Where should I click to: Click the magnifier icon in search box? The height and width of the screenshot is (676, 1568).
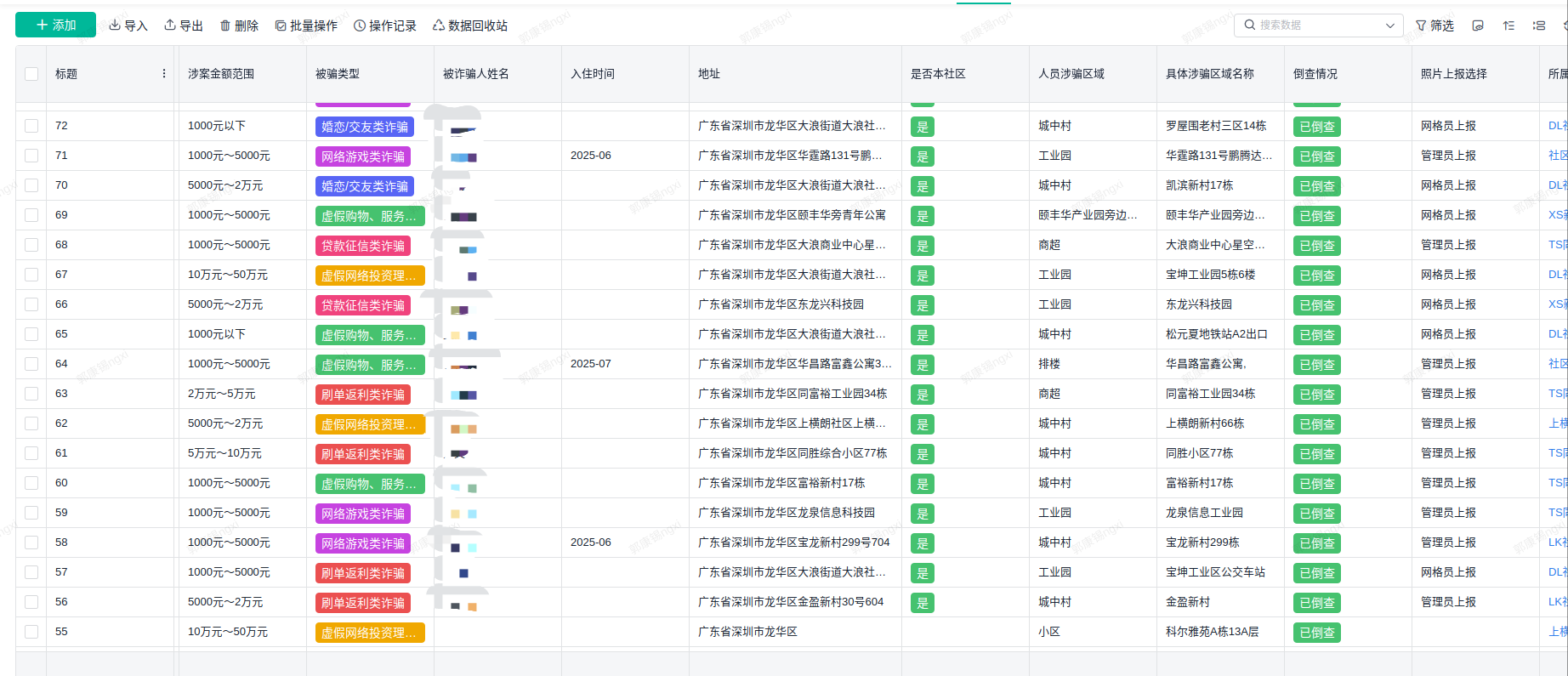[1249, 26]
